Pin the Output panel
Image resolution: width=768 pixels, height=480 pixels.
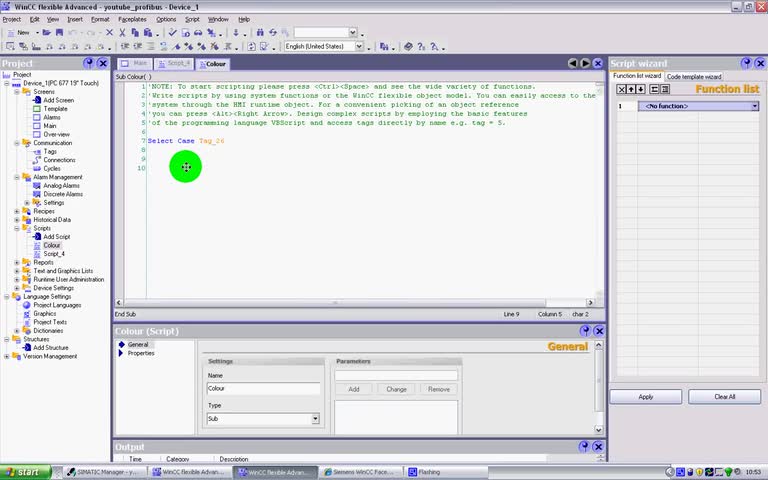point(584,446)
